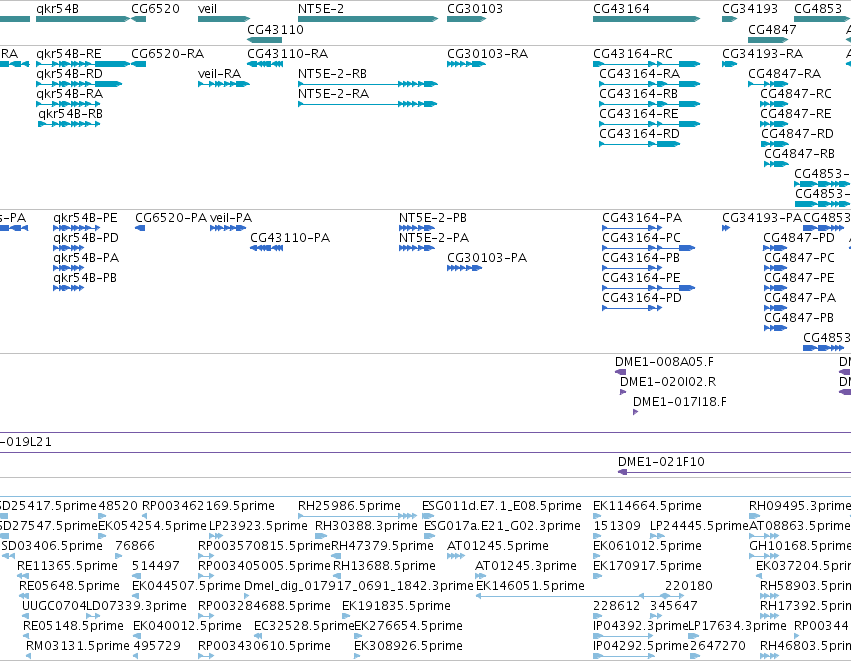Select the qkr54B gene label
The width and height of the screenshot is (851, 661).
tap(58, 9)
